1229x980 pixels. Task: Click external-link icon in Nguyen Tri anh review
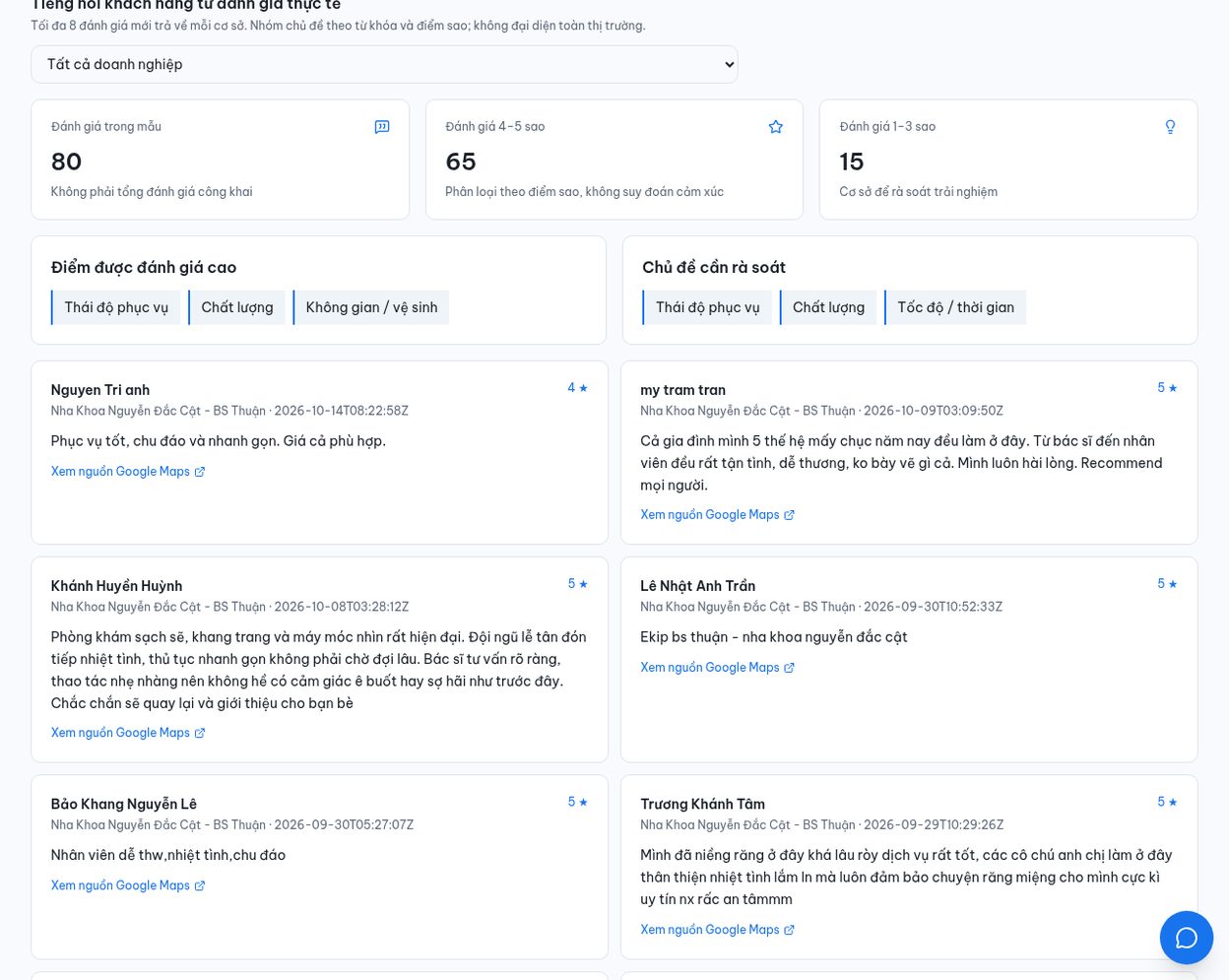(x=200, y=472)
